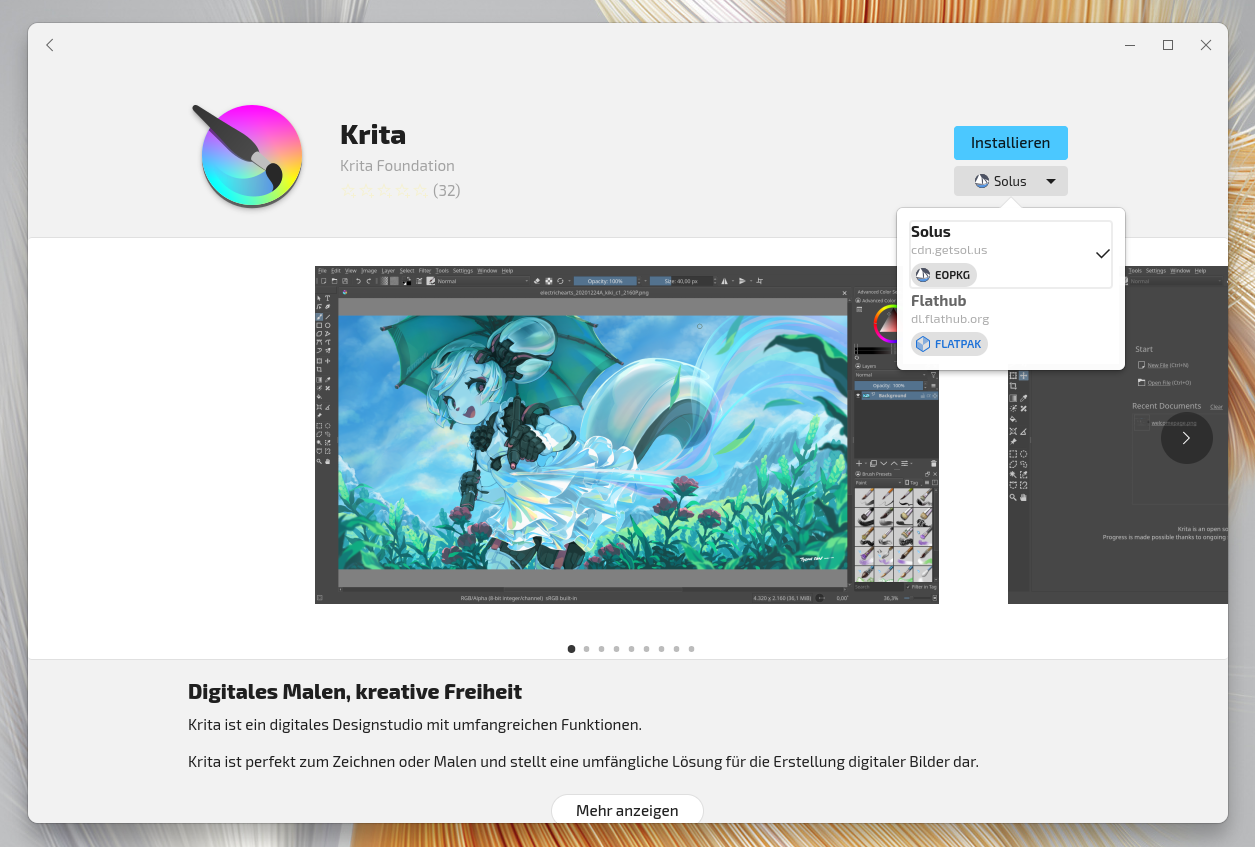This screenshot has height=847, width=1255.
Task: Show the next screenshot with the arrow
Action: point(1186,438)
